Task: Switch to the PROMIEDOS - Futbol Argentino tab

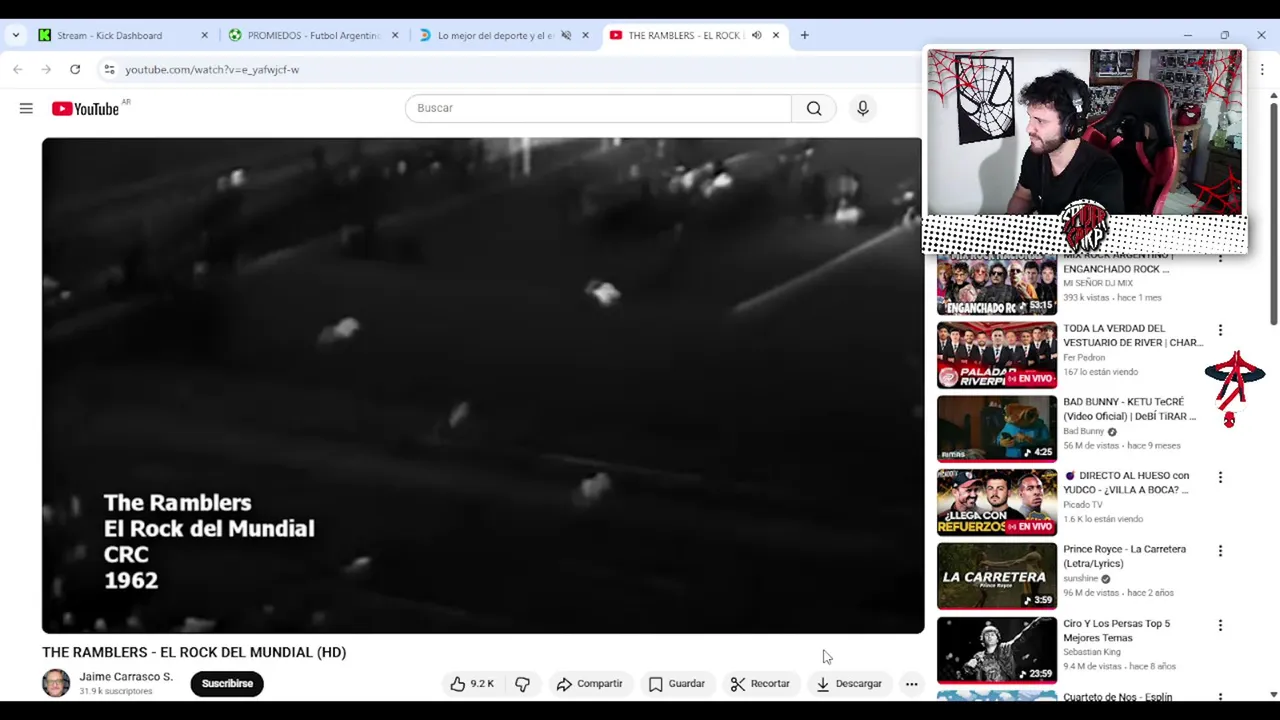Action: tap(313, 35)
